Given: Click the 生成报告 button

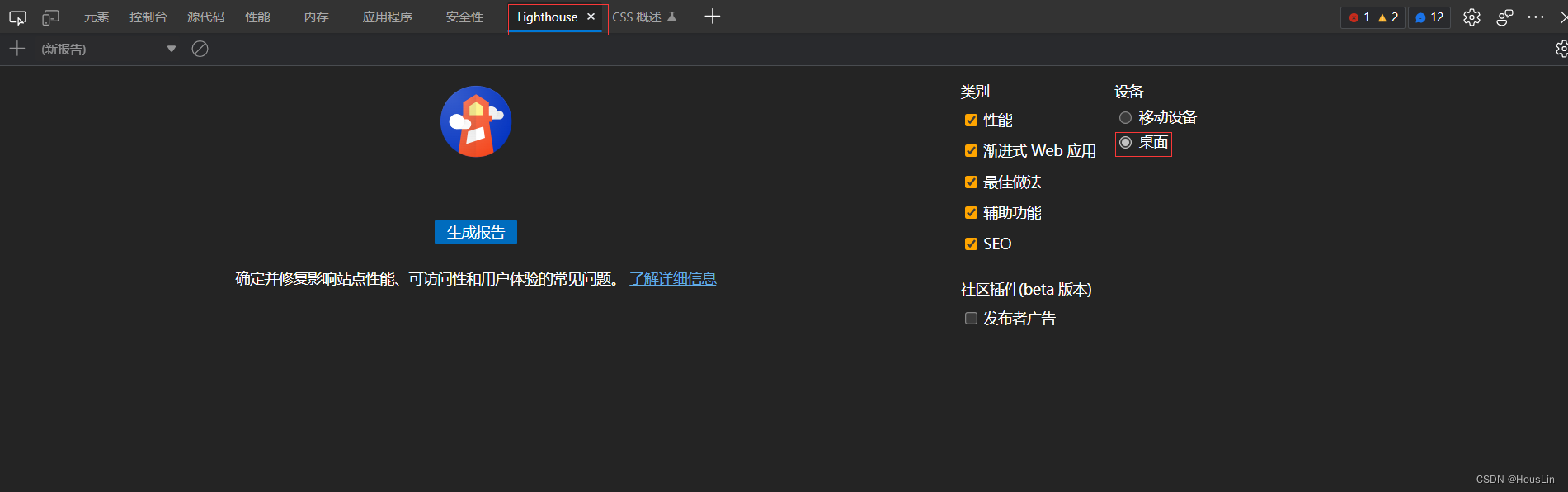Looking at the screenshot, I should (475, 232).
